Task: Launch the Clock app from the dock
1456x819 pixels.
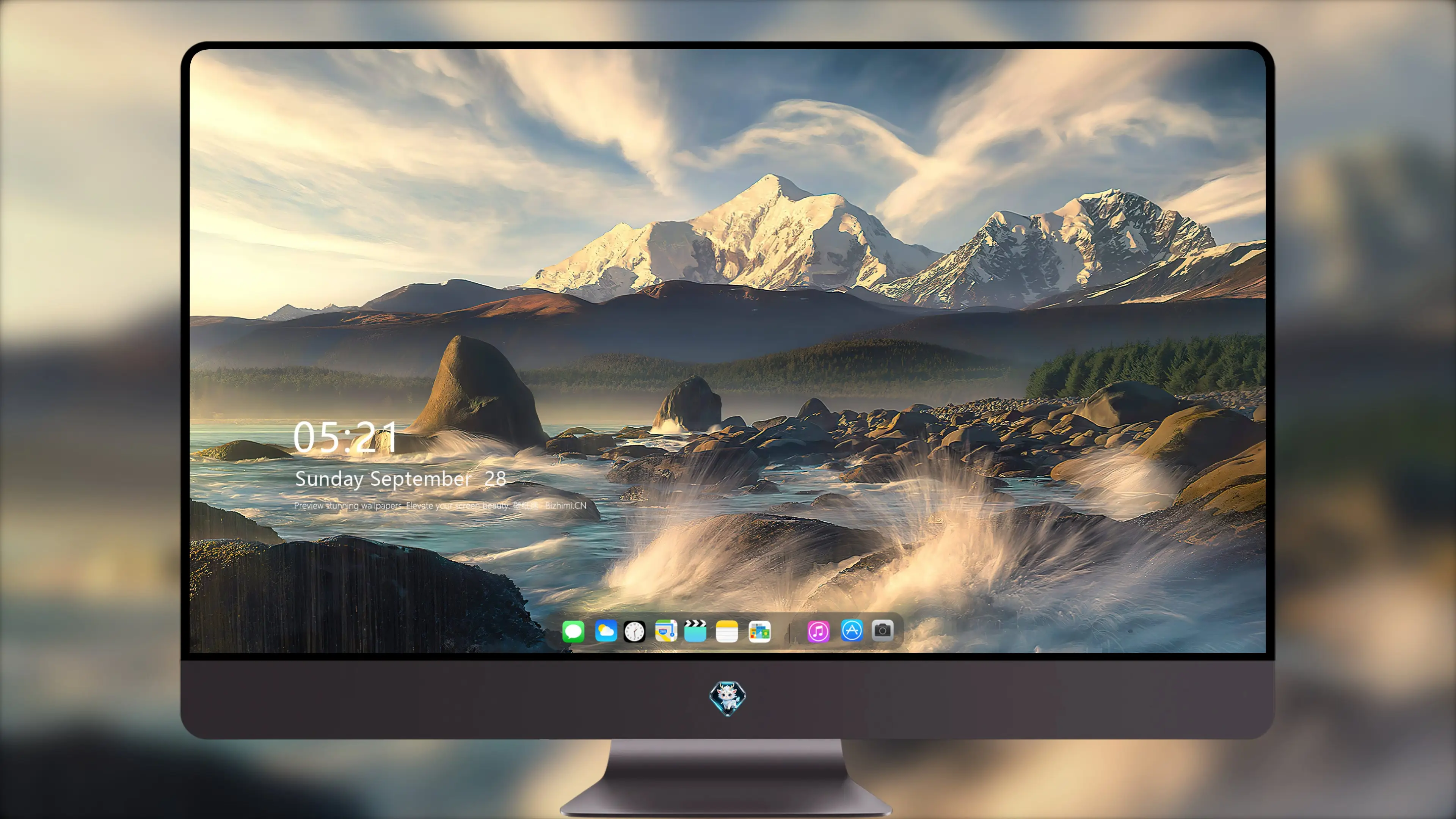Action: coord(634,631)
